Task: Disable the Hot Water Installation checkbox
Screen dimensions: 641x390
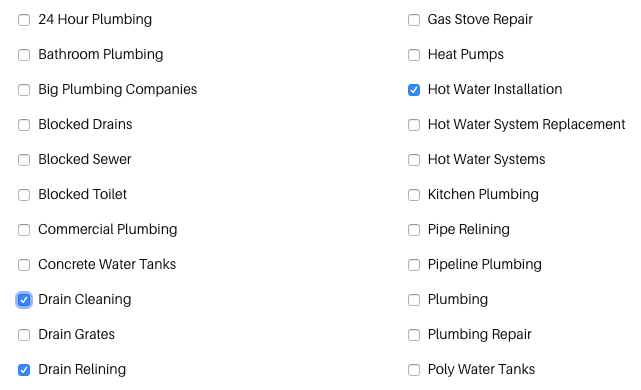Action: (x=414, y=90)
